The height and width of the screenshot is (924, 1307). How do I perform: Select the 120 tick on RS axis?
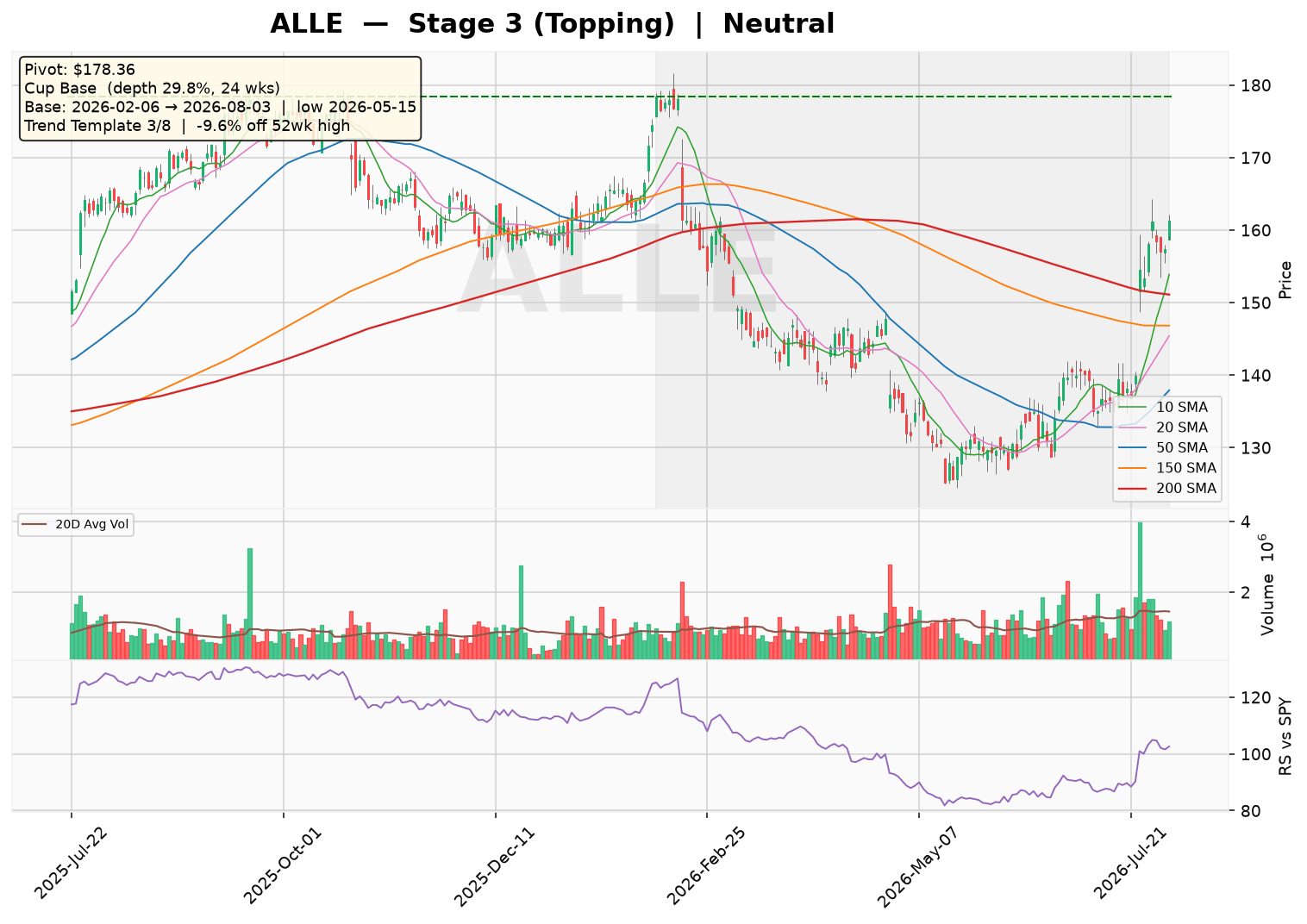tap(1256, 697)
